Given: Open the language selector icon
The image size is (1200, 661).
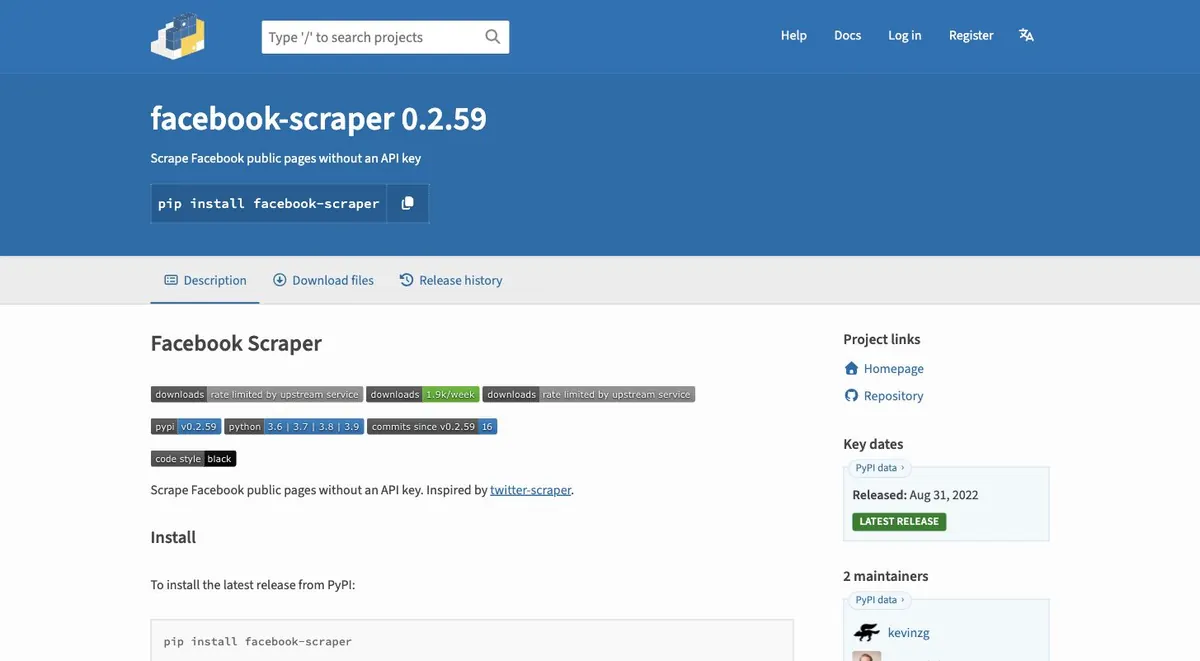Looking at the screenshot, I should coord(1026,35).
